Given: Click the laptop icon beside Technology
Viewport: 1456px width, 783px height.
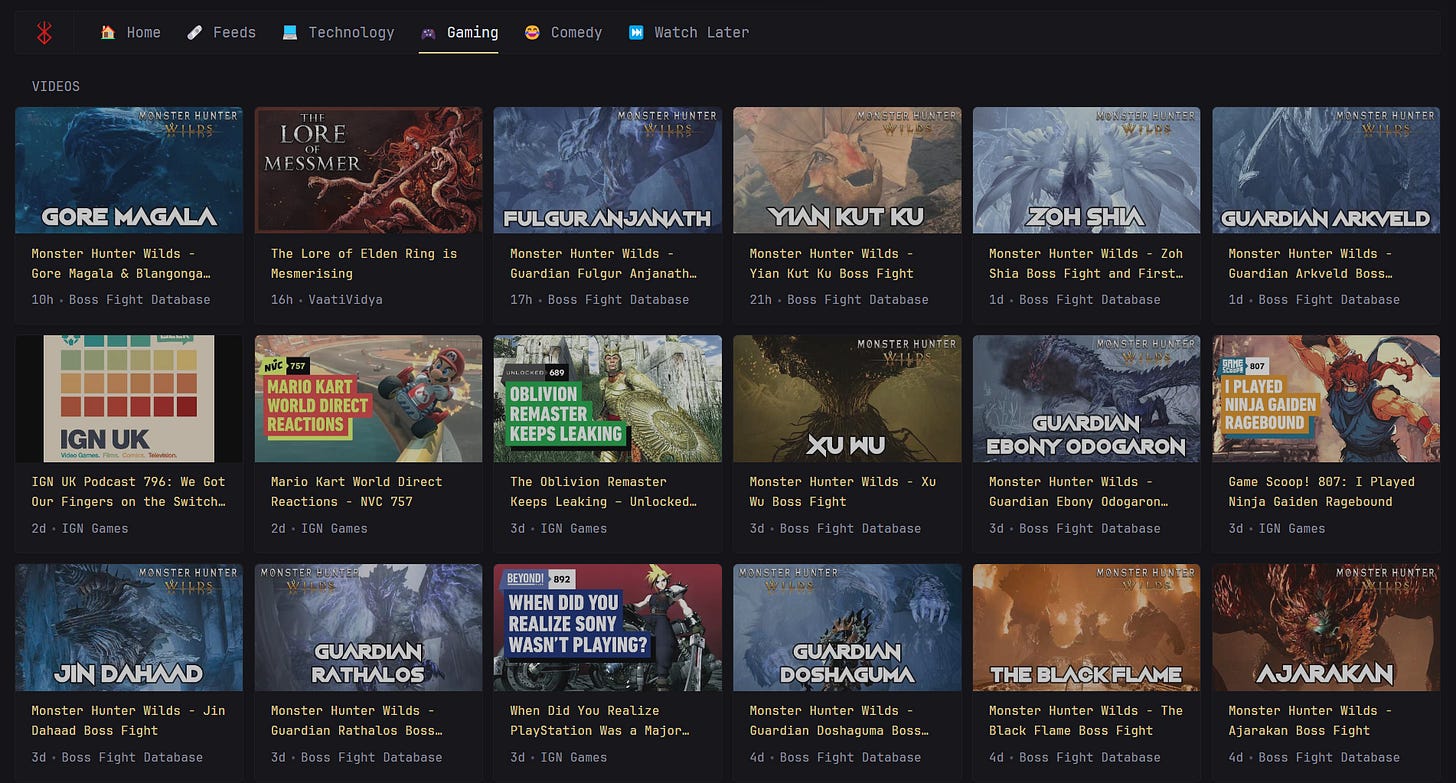Looking at the screenshot, I should click(x=290, y=32).
